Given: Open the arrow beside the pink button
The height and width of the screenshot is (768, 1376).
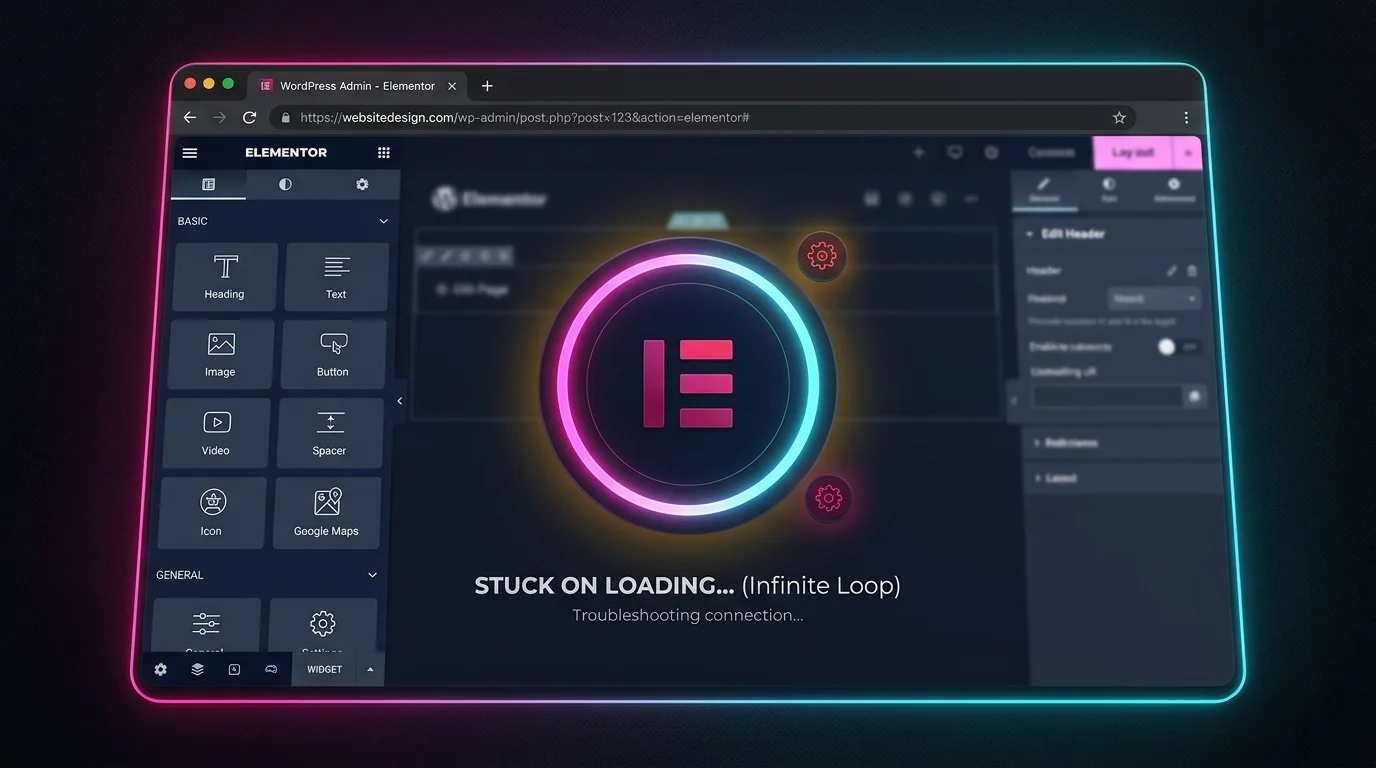Looking at the screenshot, I should [x=1188, y=153].
